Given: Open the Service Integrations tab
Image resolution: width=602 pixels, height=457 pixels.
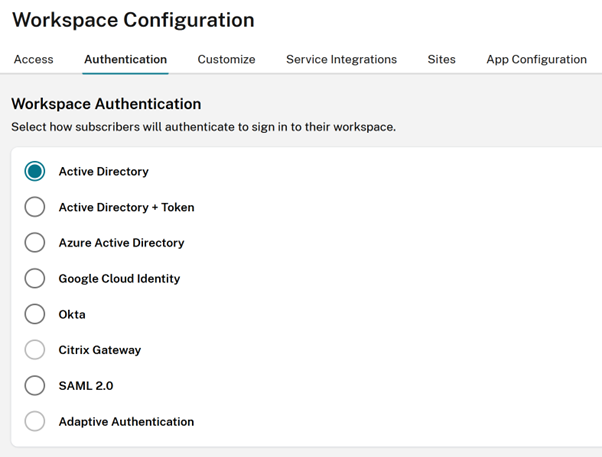Looking at the screenshot, I should click(341, 60).
